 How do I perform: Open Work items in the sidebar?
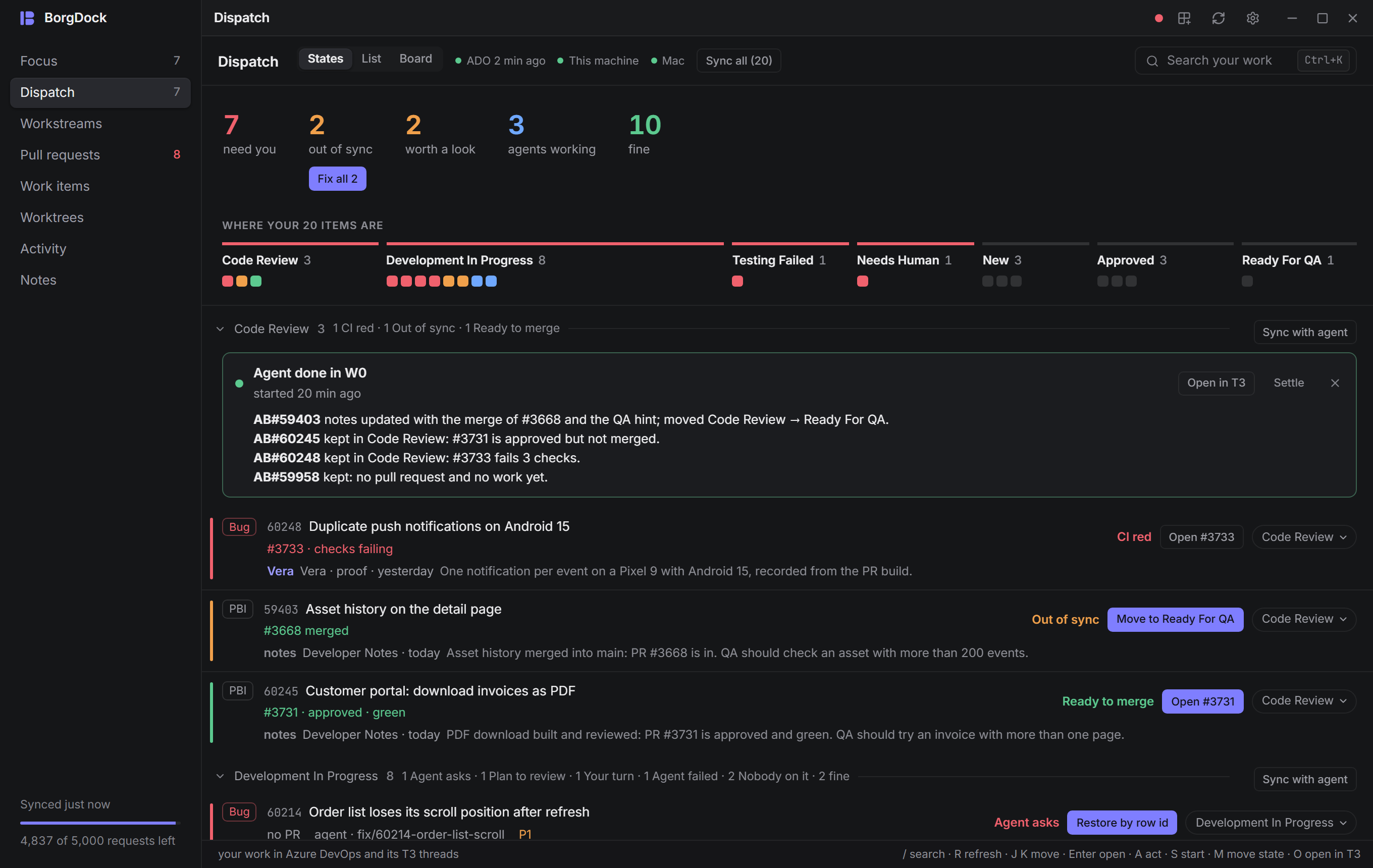pyautogui.click(x=100, y=186)
